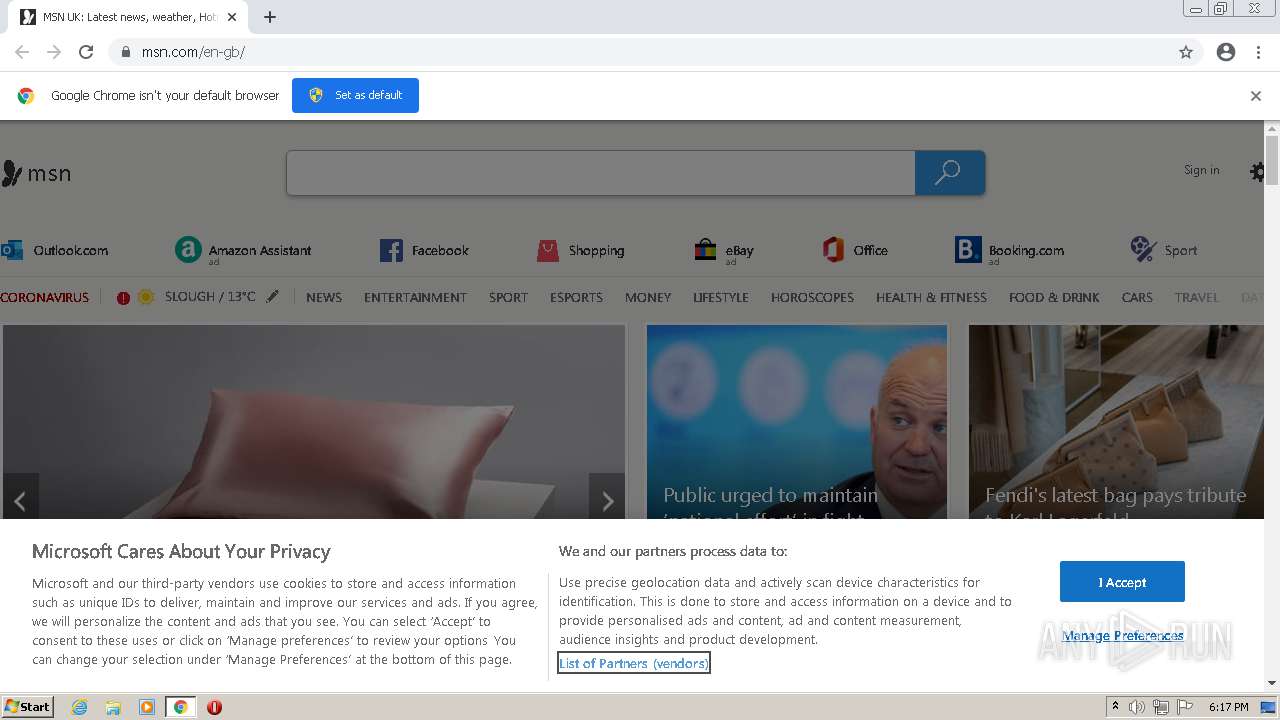This screenshot has width=1280, height=720.
Task: Open the LIFESTYLE menu item
Action: (x=721, y=297)
